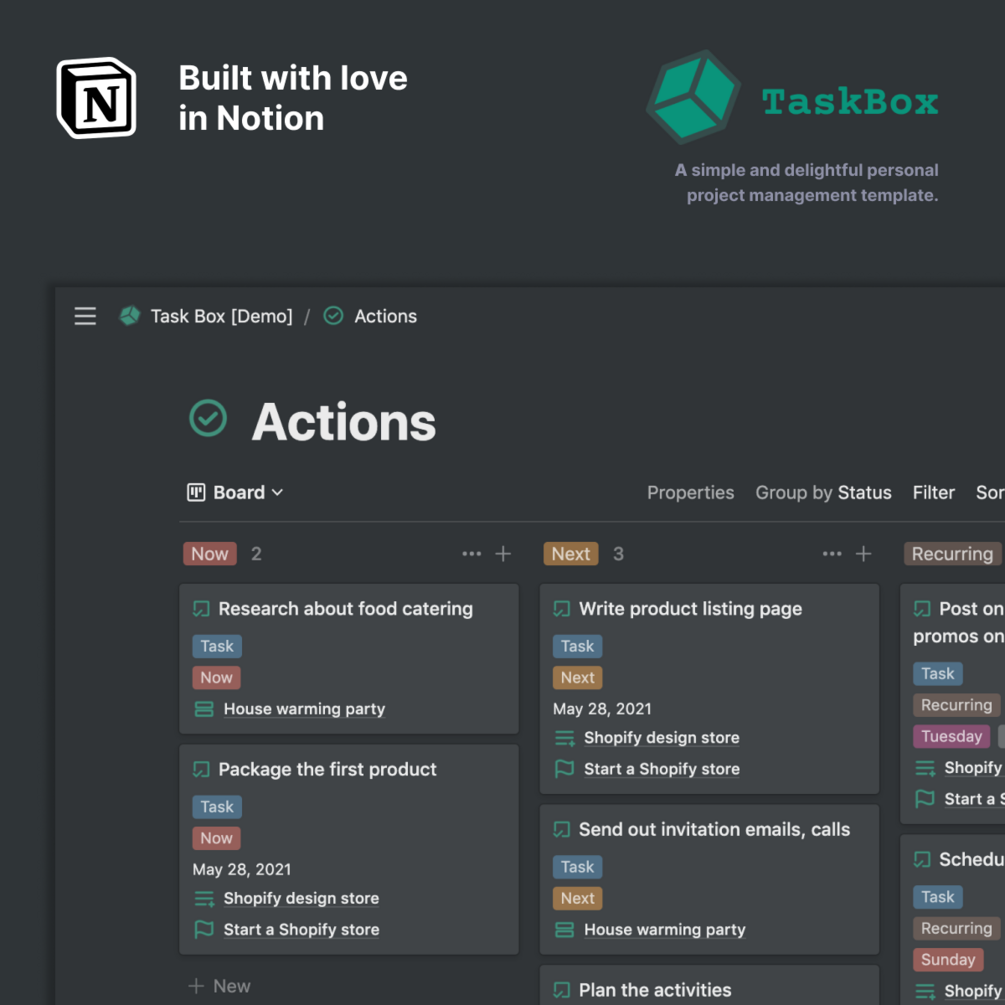The image size is (1005, 1005).
Task: Open House warming party link in Now column
Action: coord(304,709)
